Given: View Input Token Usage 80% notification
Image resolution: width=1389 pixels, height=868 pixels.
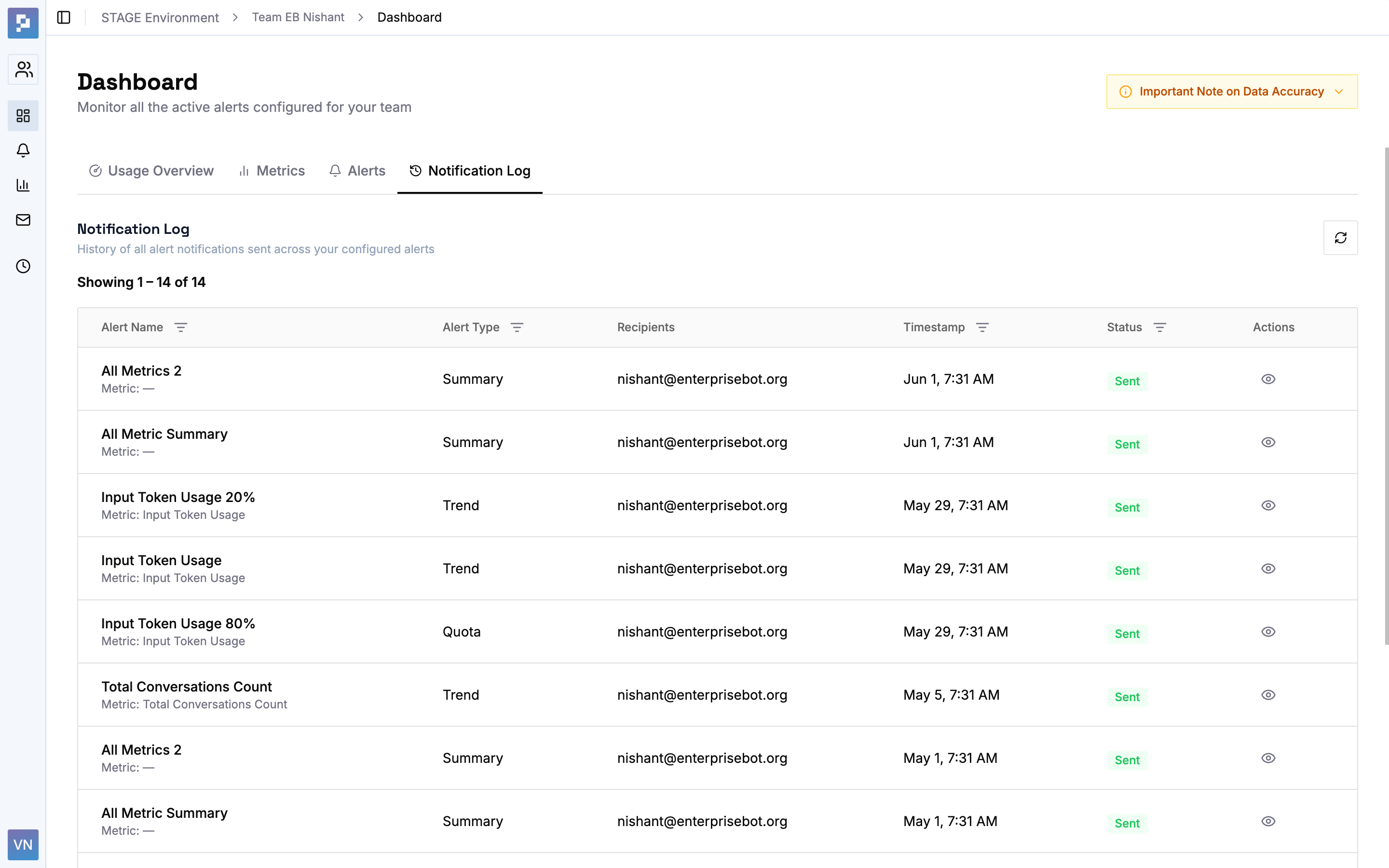Looking at the screenshot, I should [1268, 632].
